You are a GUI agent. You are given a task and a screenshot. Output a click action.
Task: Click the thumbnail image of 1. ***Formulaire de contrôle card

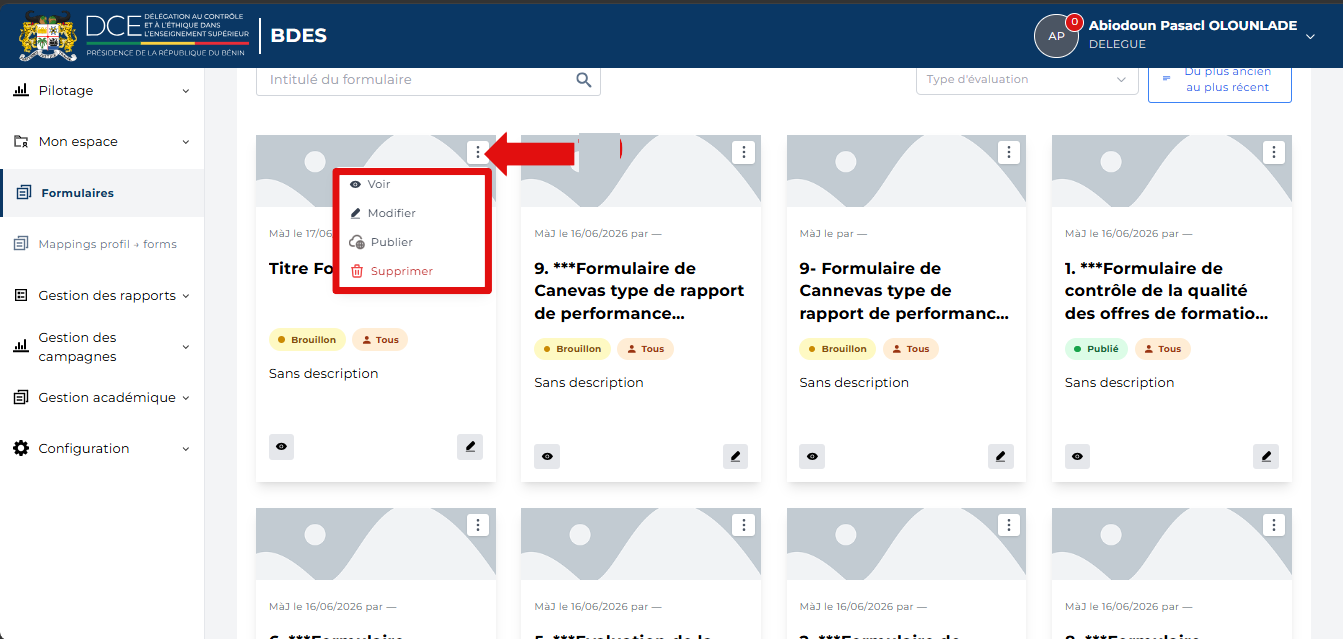[1171, 171]
